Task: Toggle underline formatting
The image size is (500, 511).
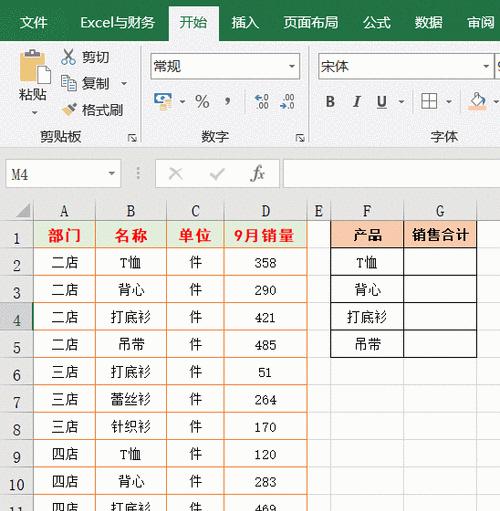Action: [x=382, y=102]
